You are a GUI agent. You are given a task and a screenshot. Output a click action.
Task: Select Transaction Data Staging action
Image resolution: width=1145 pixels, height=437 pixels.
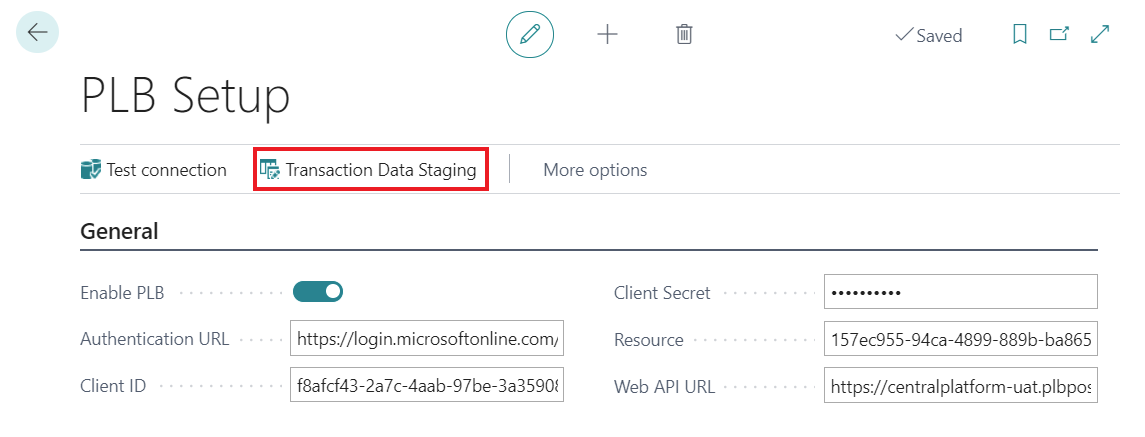tap(380, 170)
